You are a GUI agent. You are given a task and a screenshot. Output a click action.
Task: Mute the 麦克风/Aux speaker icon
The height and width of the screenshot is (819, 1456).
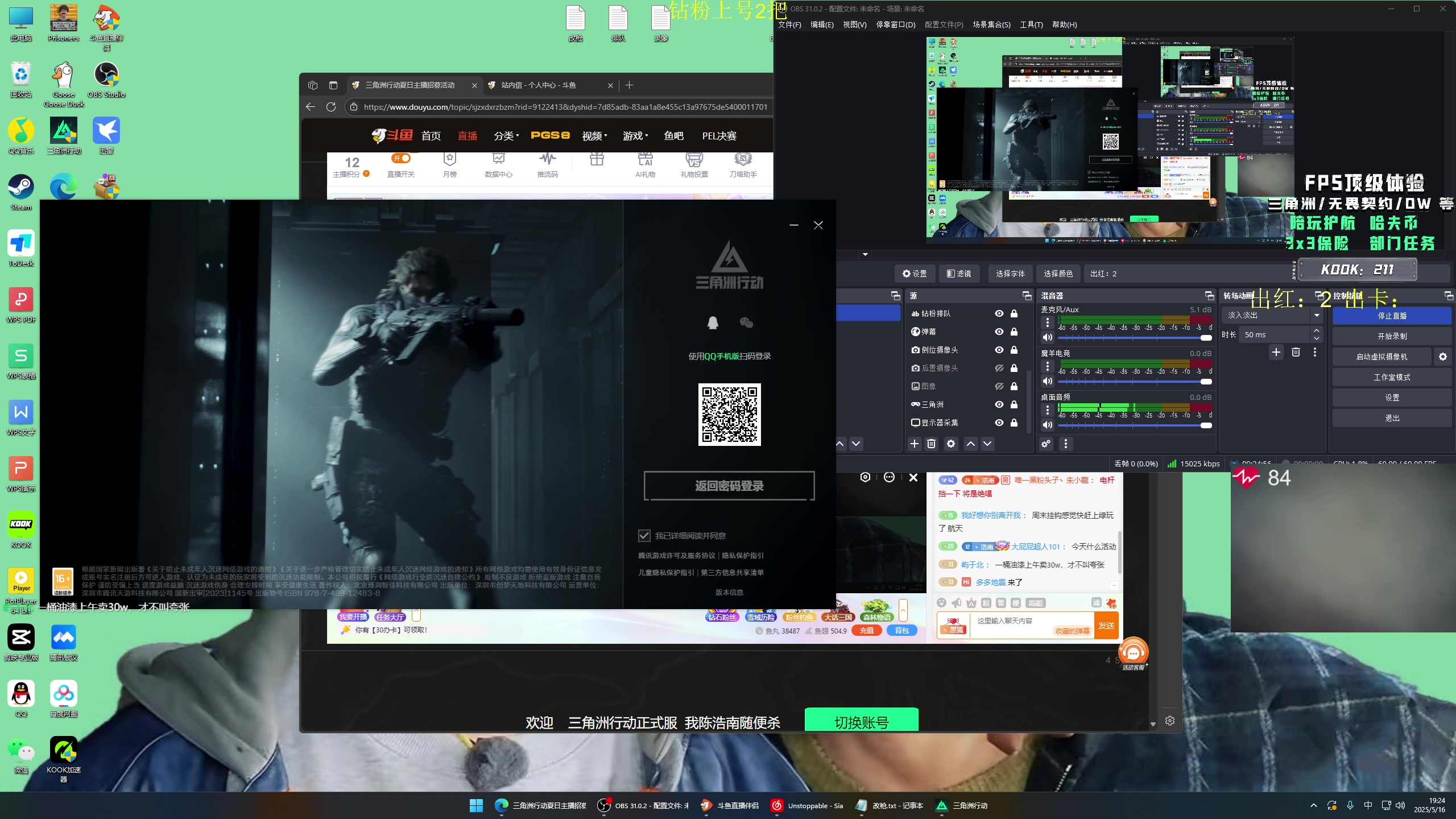(x=1048, y=337)
